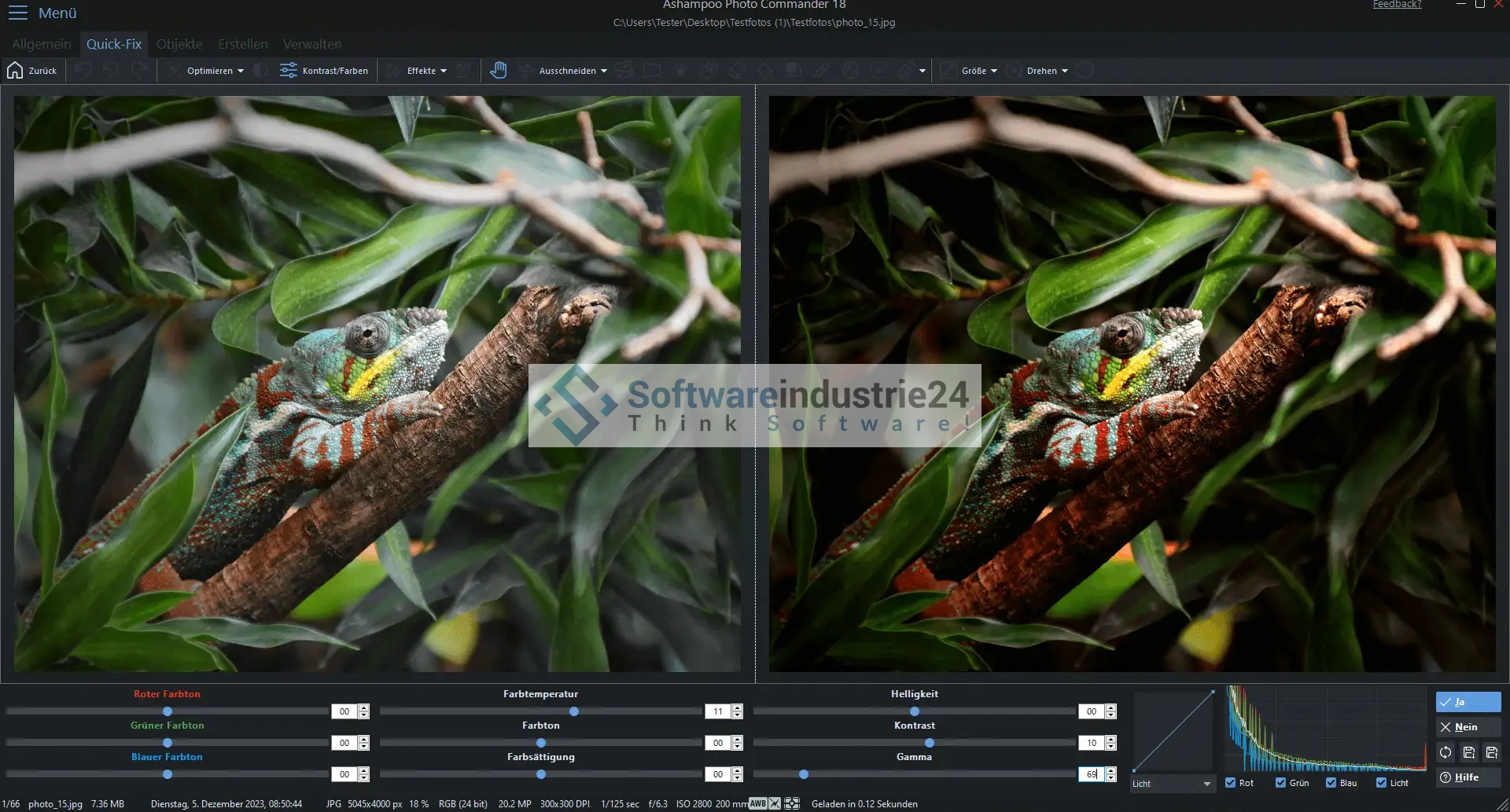1510x812 pixels.
Task: Expand the Optimieren dropdown
Action: tap(215, 71)
